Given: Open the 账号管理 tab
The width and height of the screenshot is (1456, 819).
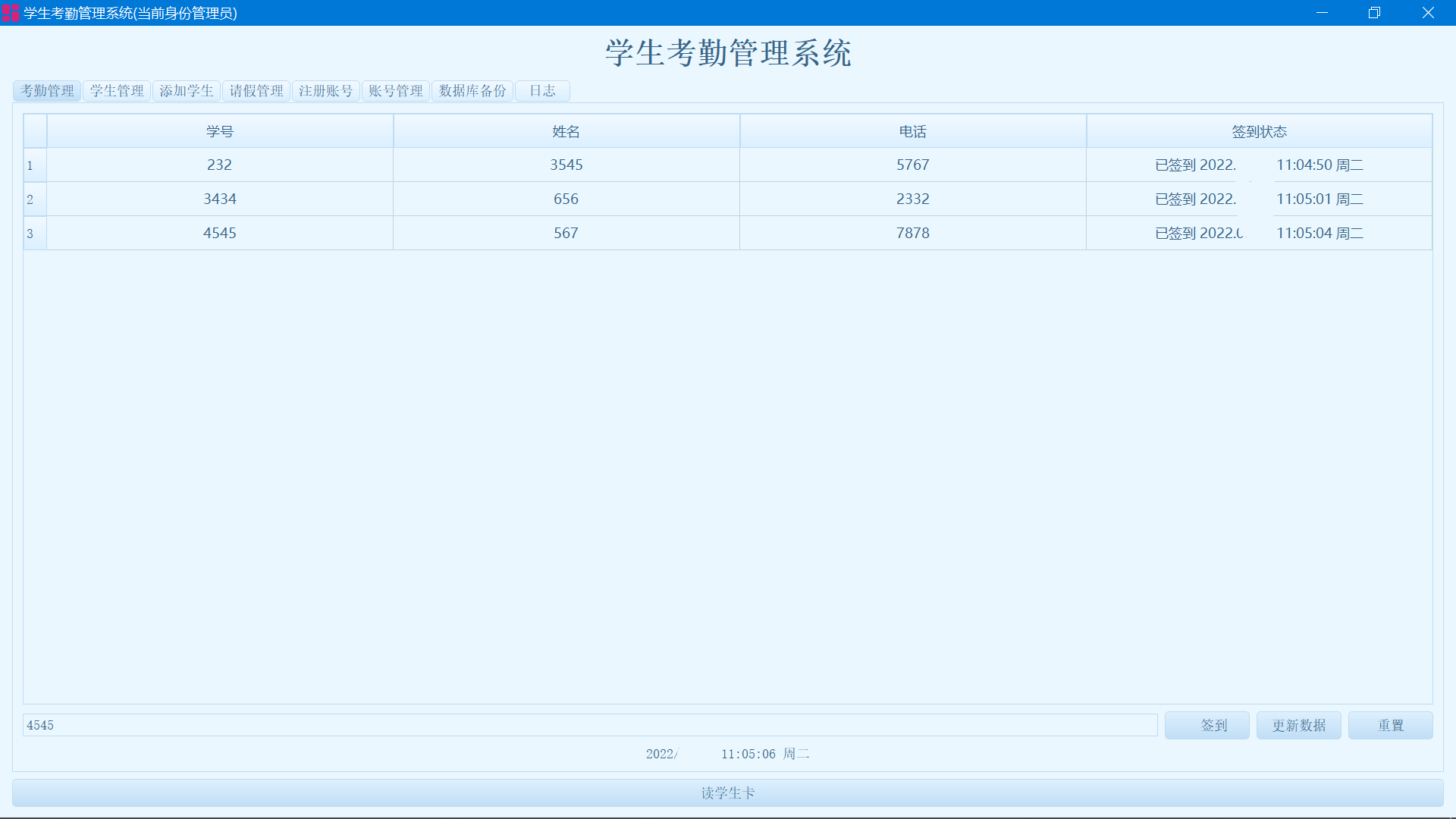Looking at the screenshot, I should pos(396,91).
